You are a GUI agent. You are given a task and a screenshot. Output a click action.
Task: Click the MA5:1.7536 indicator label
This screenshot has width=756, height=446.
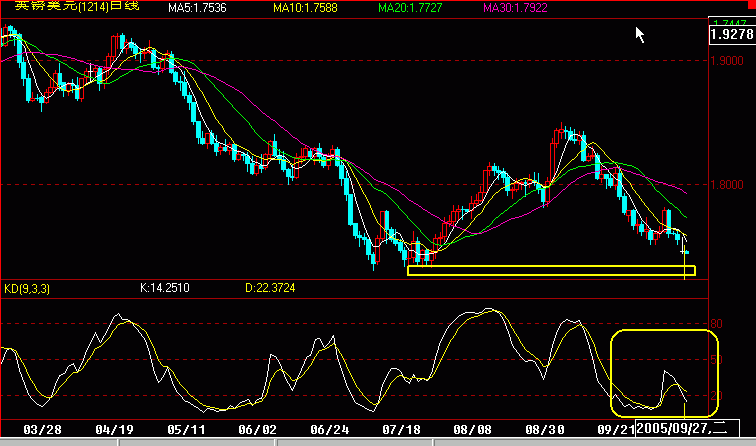point(197,8)
